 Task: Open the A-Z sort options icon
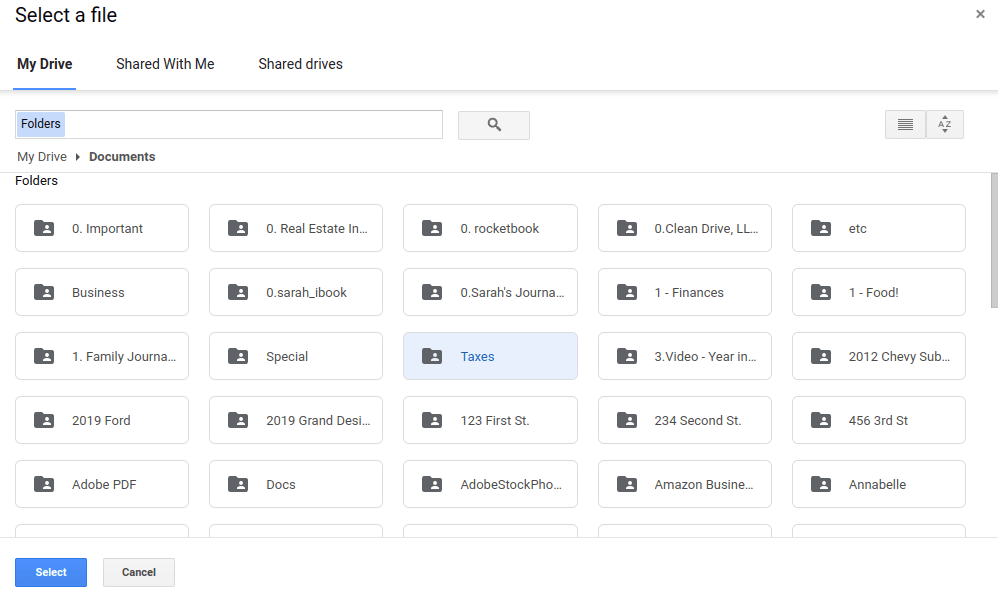945,124
